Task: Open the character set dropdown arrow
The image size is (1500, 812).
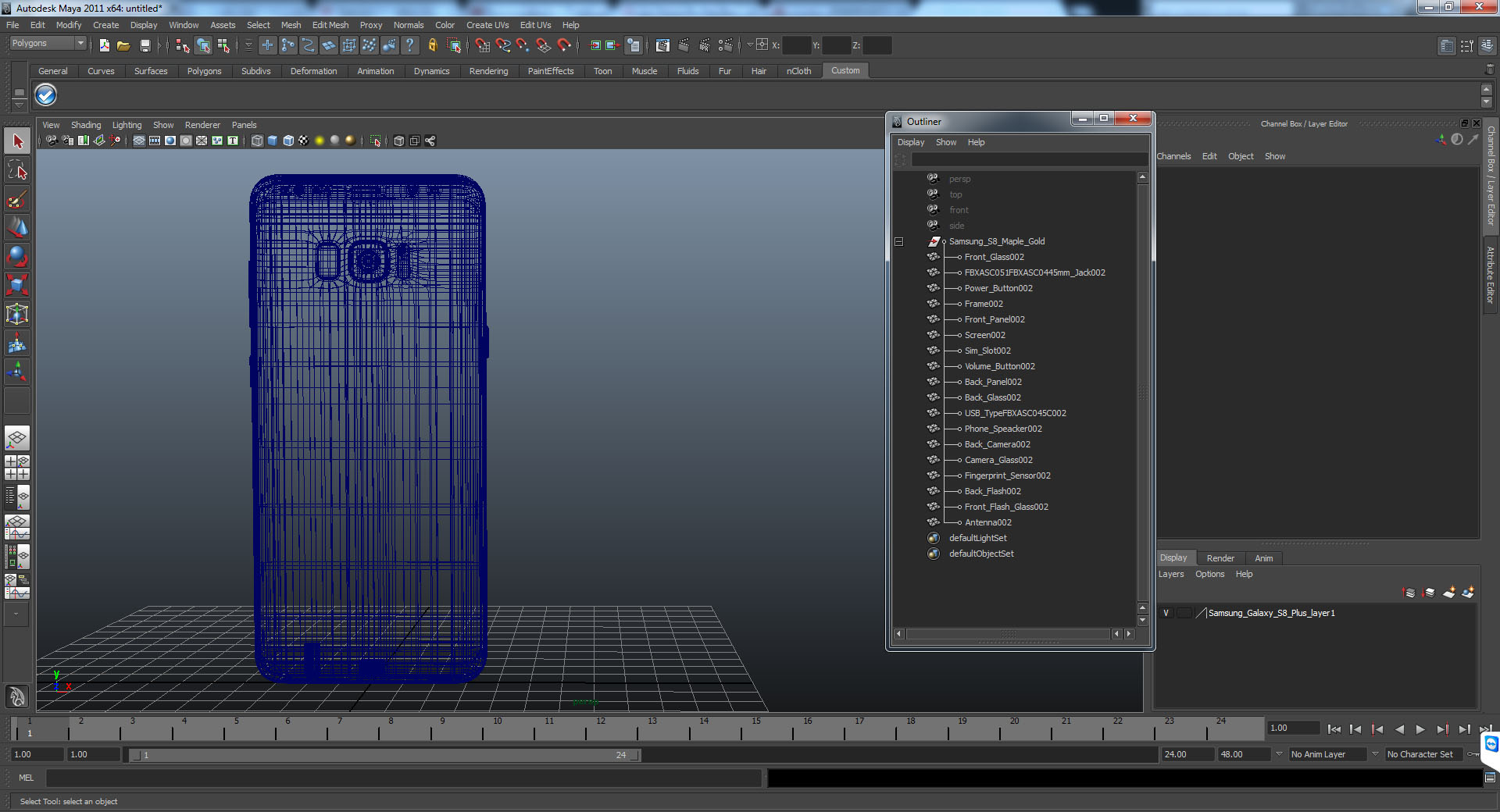Action: [x=1375, y=754]
